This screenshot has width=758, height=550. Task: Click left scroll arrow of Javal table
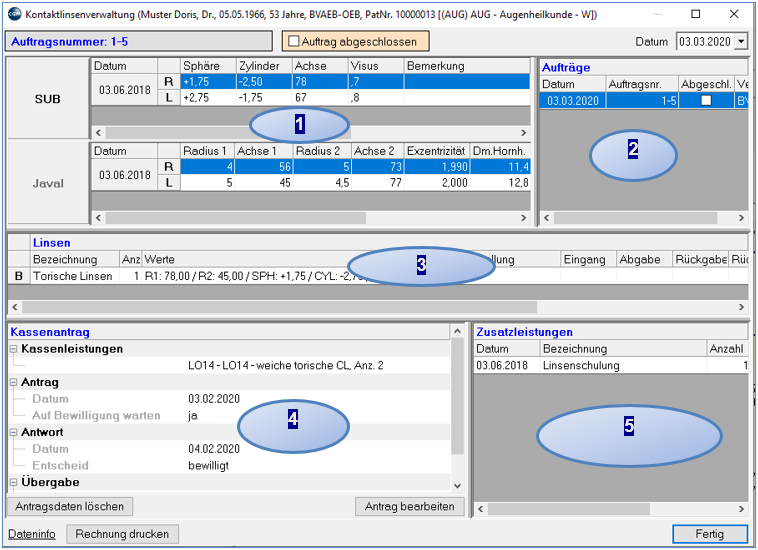coord(99,218)
